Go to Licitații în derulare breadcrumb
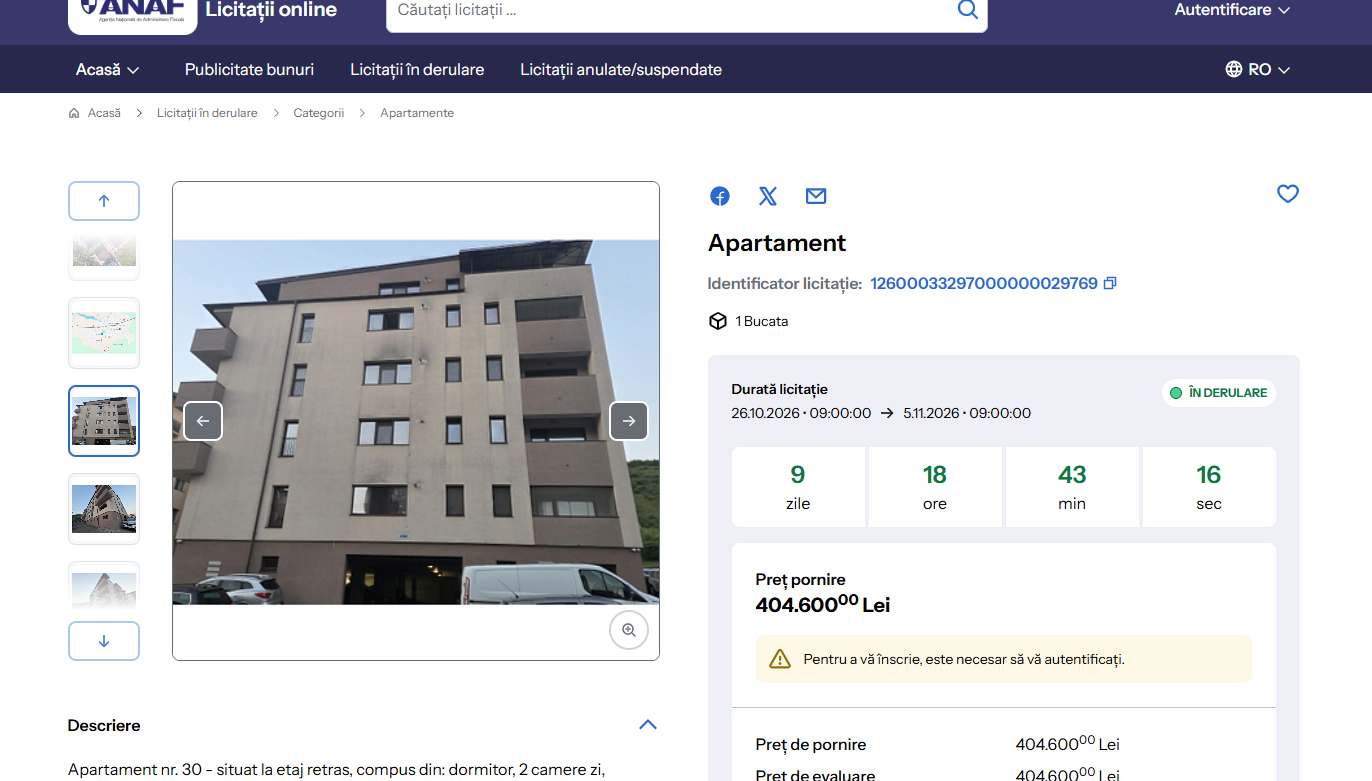Screen dimensions: 1372x781 click(207, 113)
